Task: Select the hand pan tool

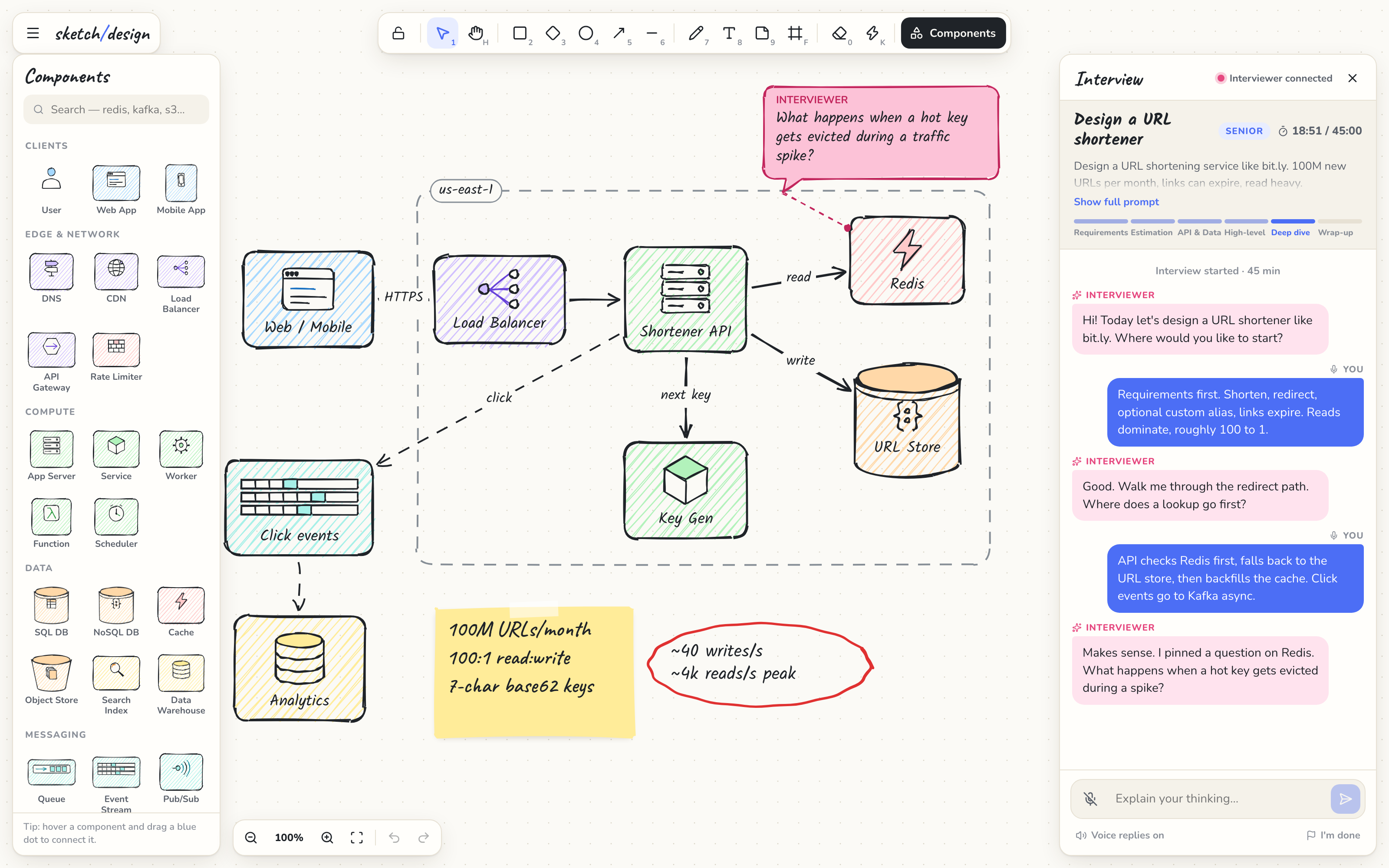Action: coord(476,33)
